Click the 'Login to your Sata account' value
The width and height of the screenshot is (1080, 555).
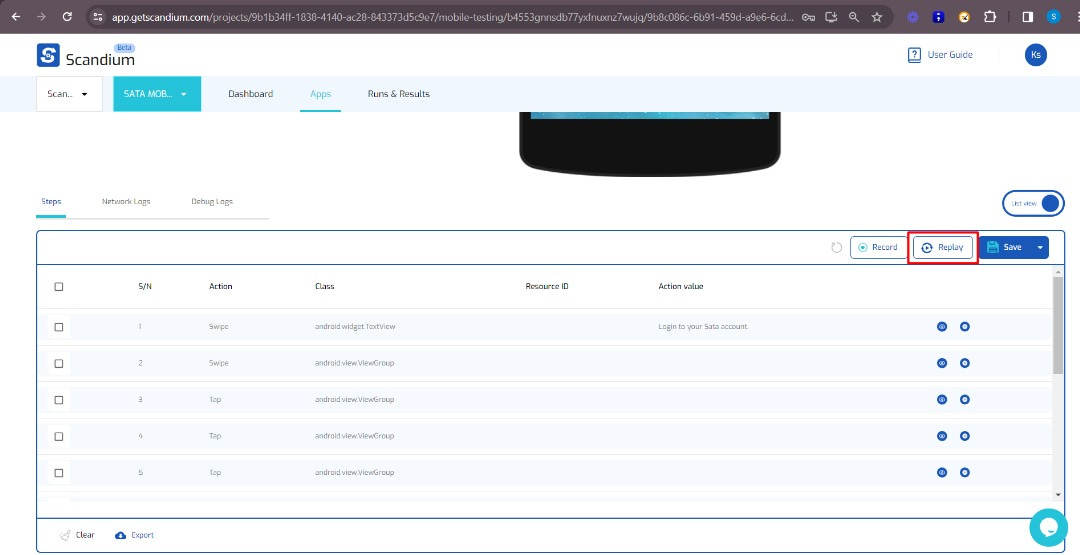pyautogui.click(x=703, y=326)
